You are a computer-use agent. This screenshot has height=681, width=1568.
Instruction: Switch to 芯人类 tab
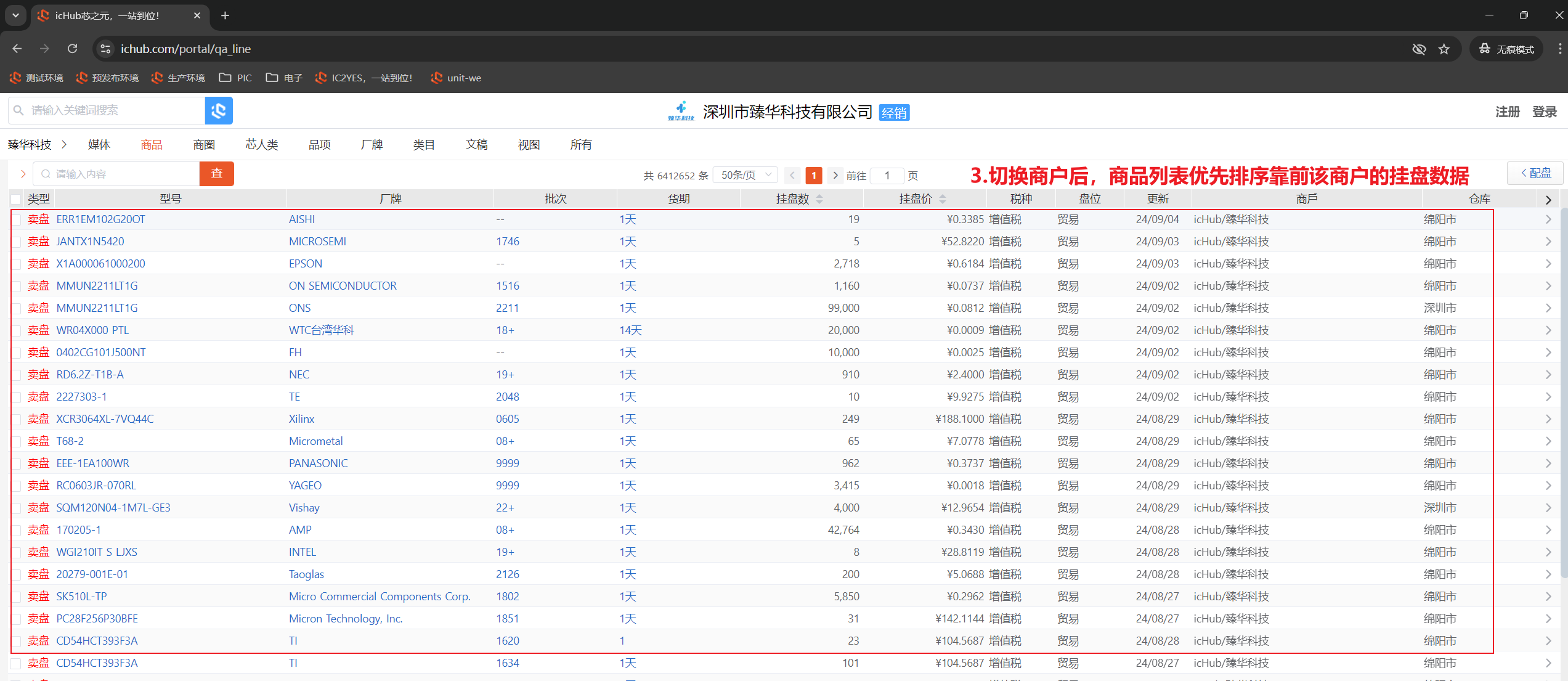pyautogui.click(x=262, y=145)
